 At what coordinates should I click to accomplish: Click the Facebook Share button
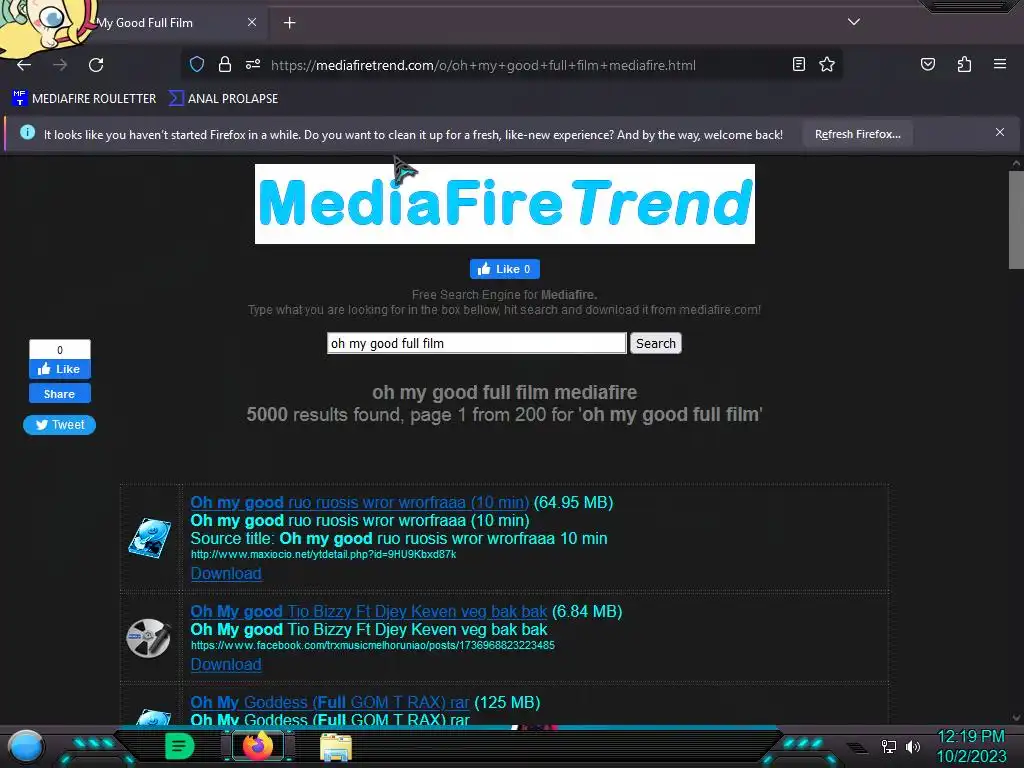[x=59, y=394]
